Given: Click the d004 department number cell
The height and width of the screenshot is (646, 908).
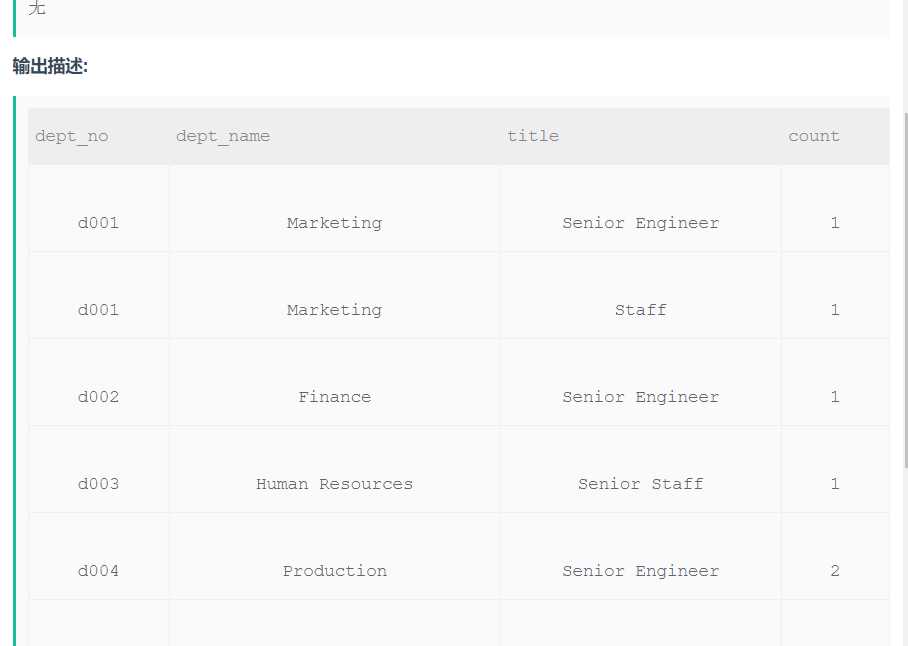Looking at the screenshot, I should [98, 571].
